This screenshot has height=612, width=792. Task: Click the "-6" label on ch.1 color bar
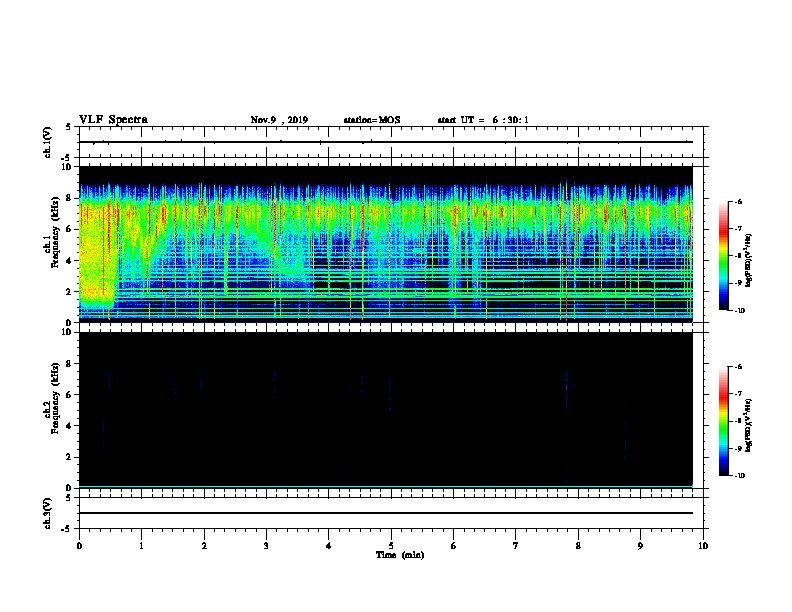(738, 201)
